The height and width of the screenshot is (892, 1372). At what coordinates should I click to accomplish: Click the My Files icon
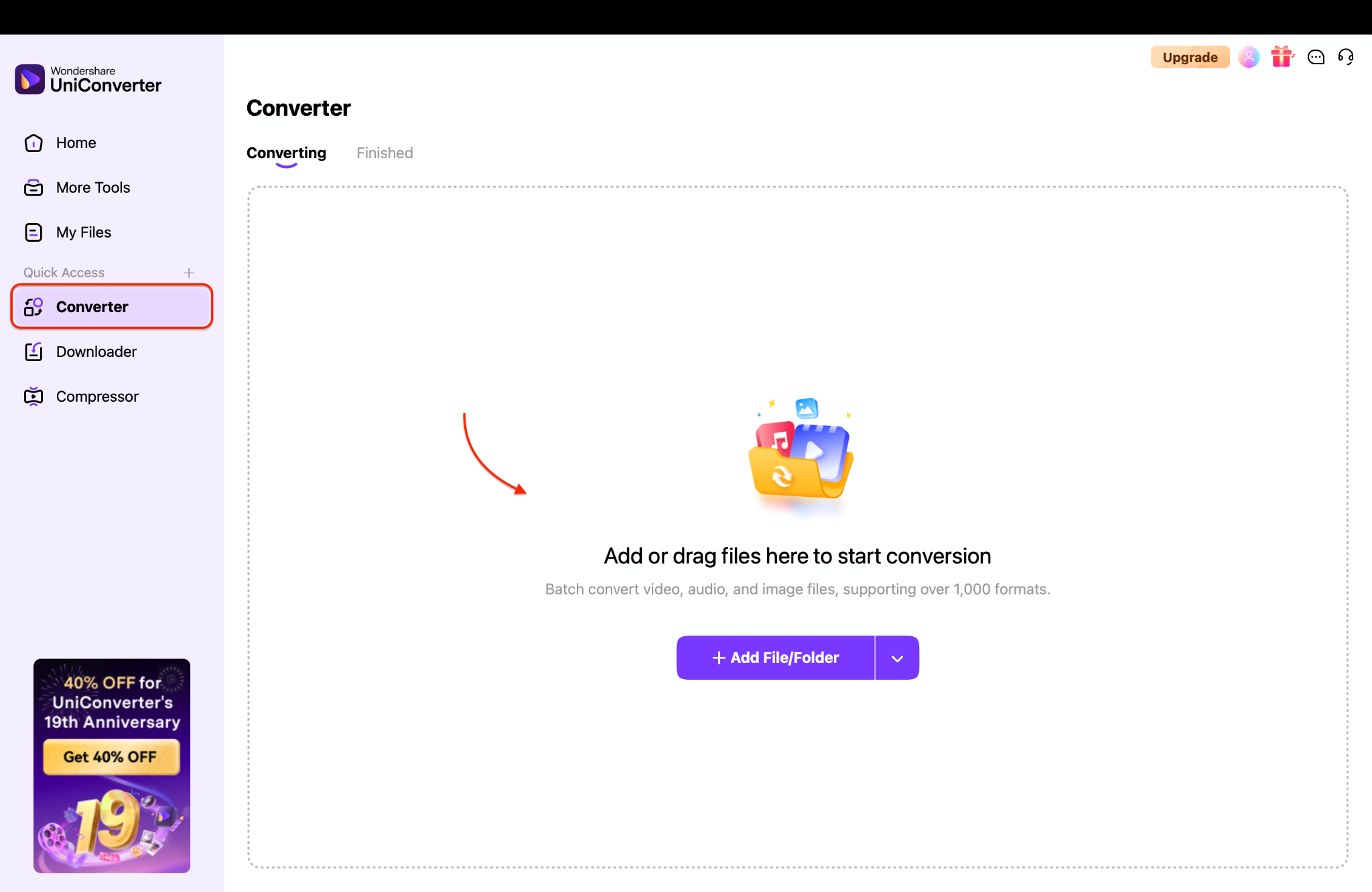tap(33, 232)
